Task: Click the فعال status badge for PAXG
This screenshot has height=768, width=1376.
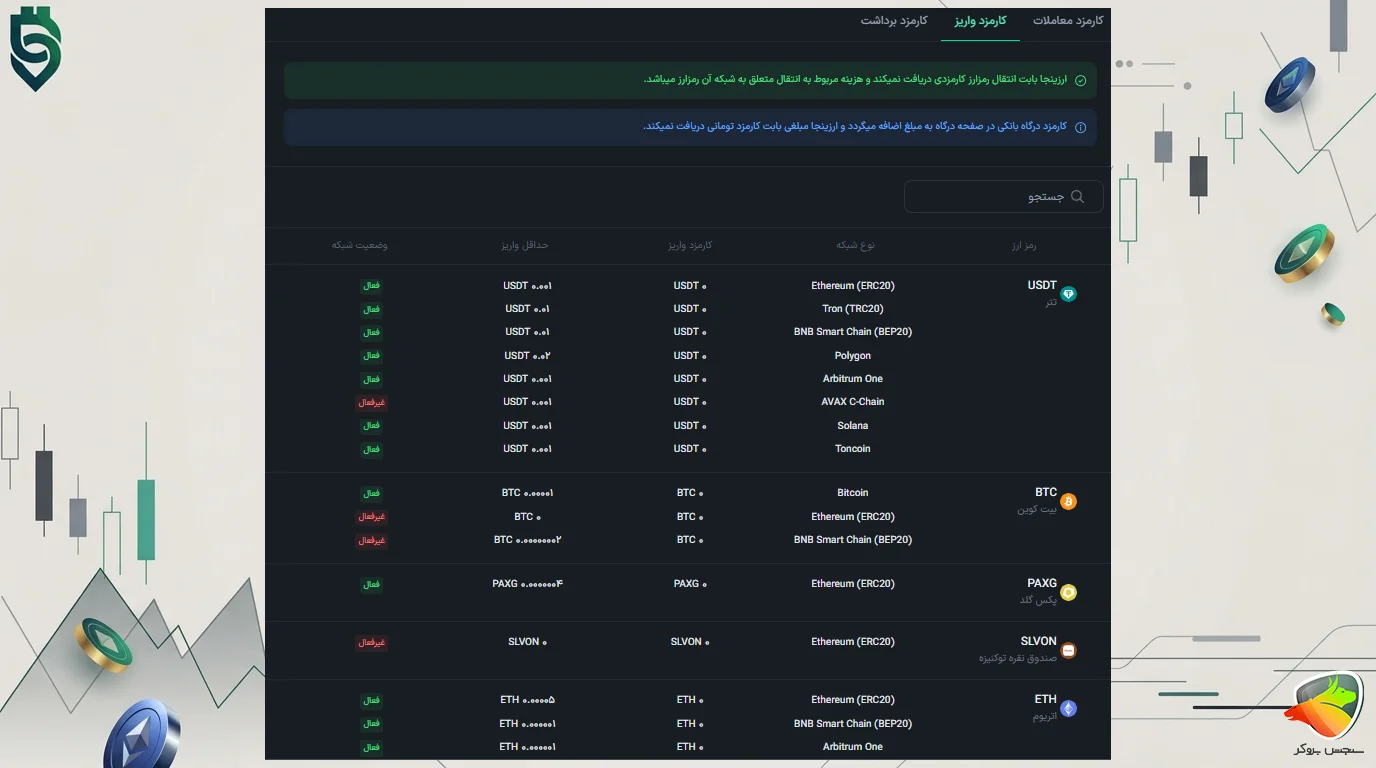Action: click(x=372, y=585)
